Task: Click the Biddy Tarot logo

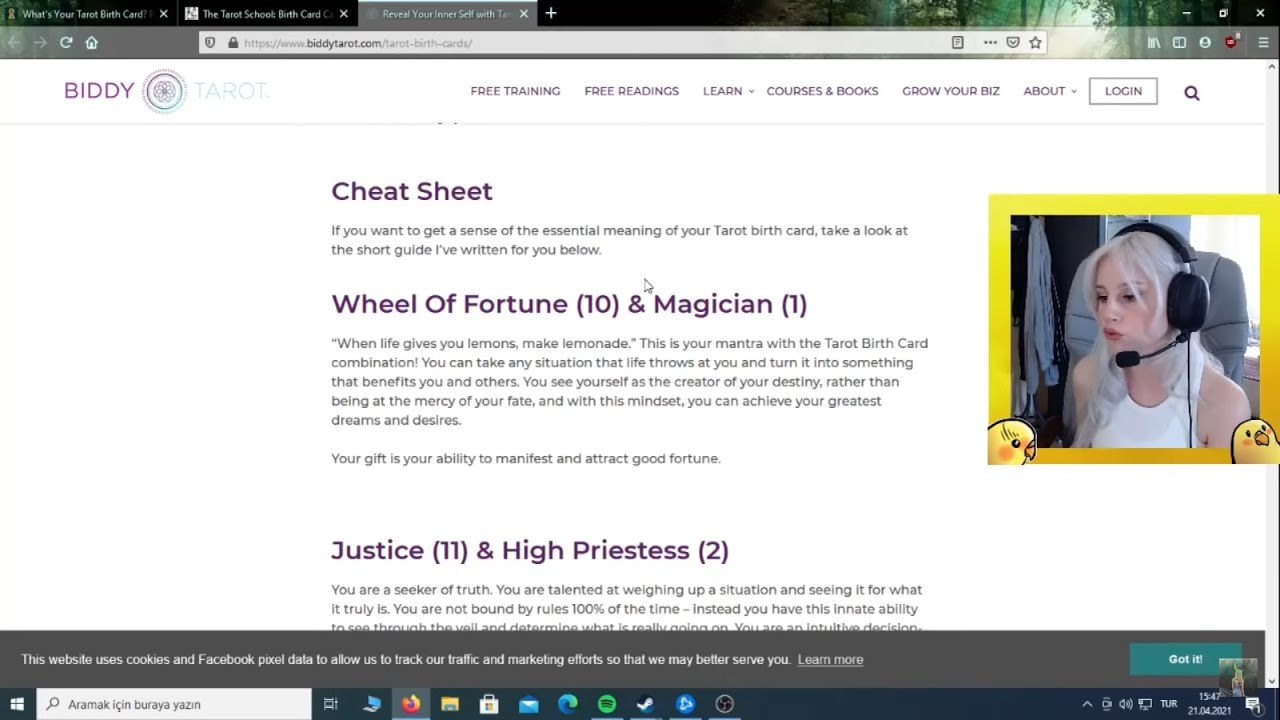Action: (x=166, y=91)
